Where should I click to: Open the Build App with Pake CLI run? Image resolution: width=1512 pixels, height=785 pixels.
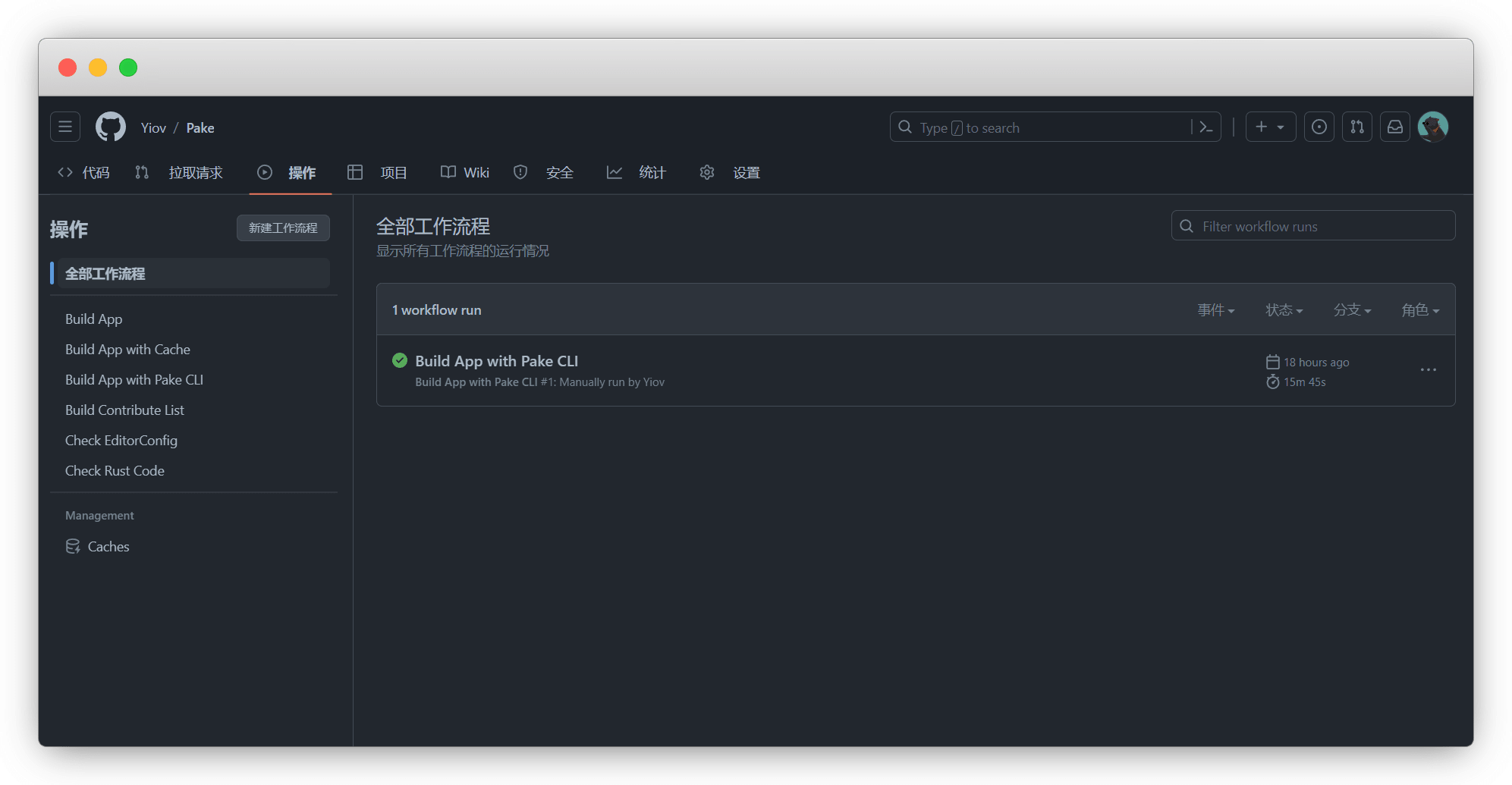pyautogui.click(x=496, y=361)
